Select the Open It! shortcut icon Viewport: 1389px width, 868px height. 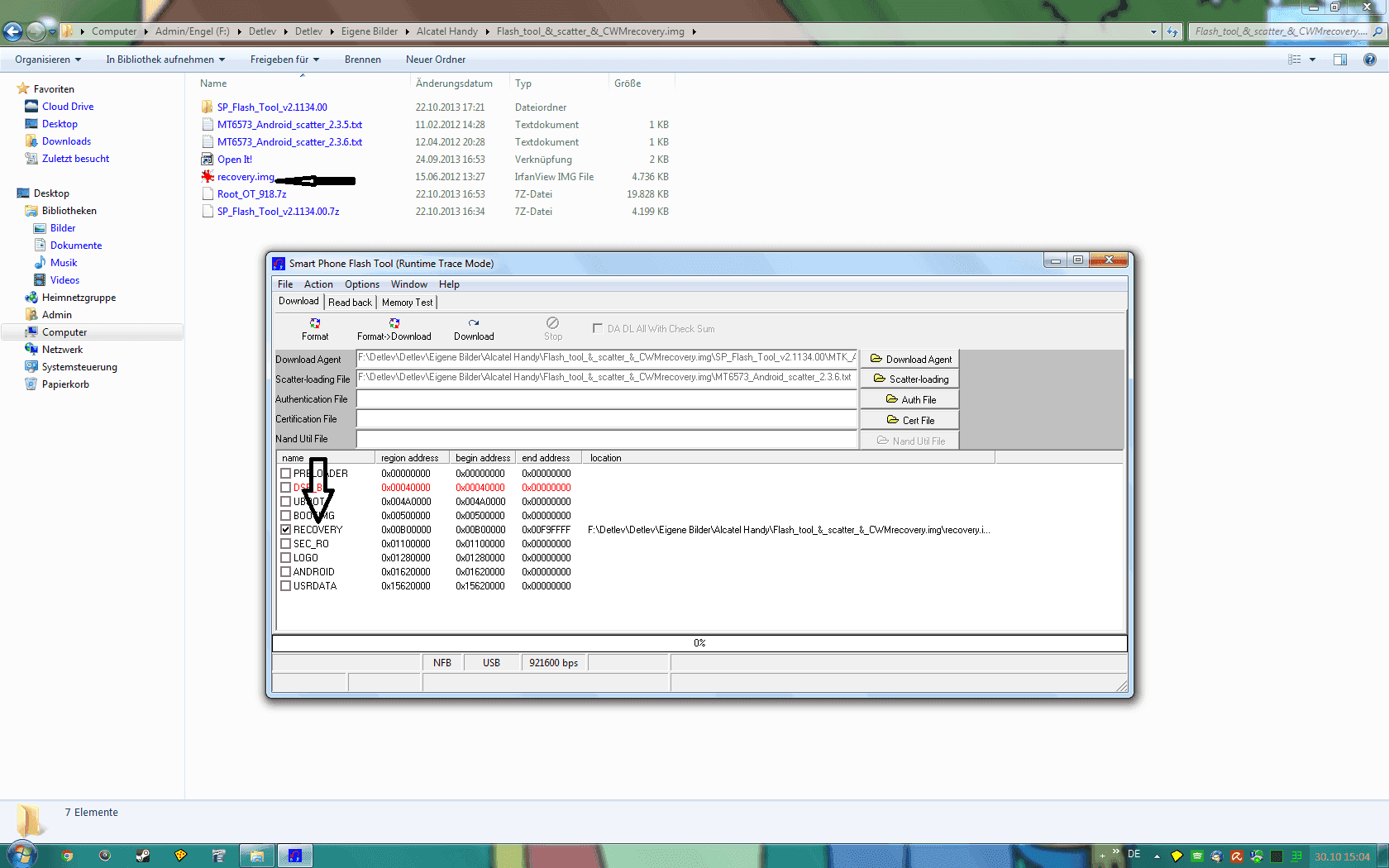pyautogui.click(x=207, y=159)
